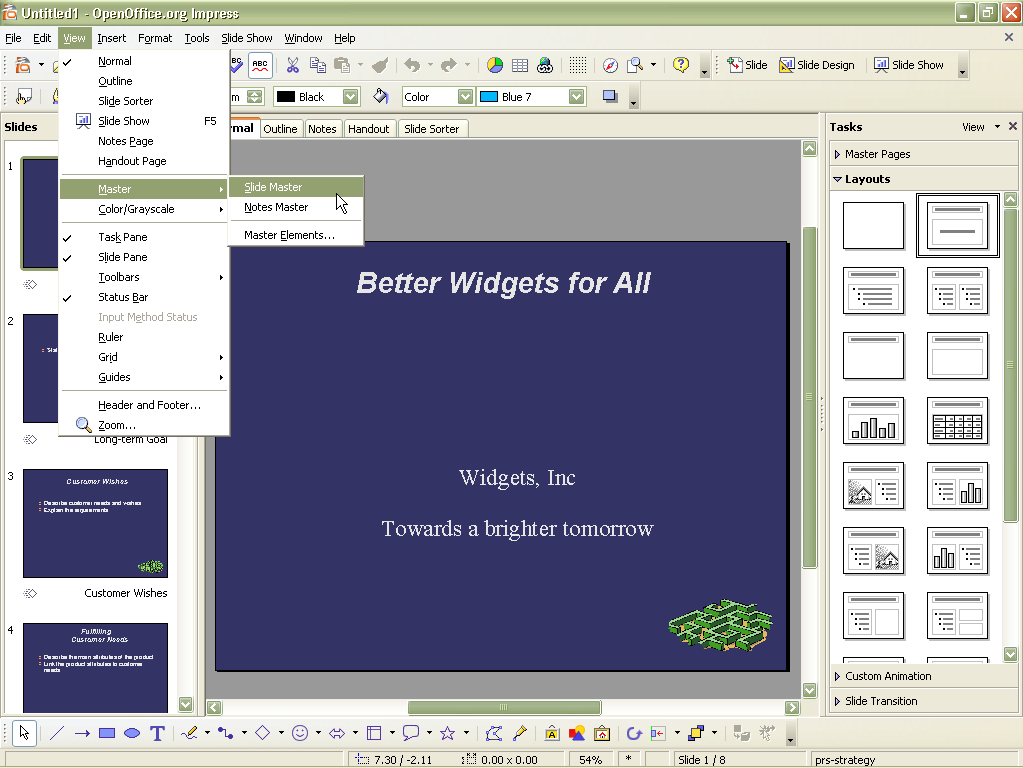Select the Connector tool
This screenshot has width=1023, height=768.
click(226, 733)
